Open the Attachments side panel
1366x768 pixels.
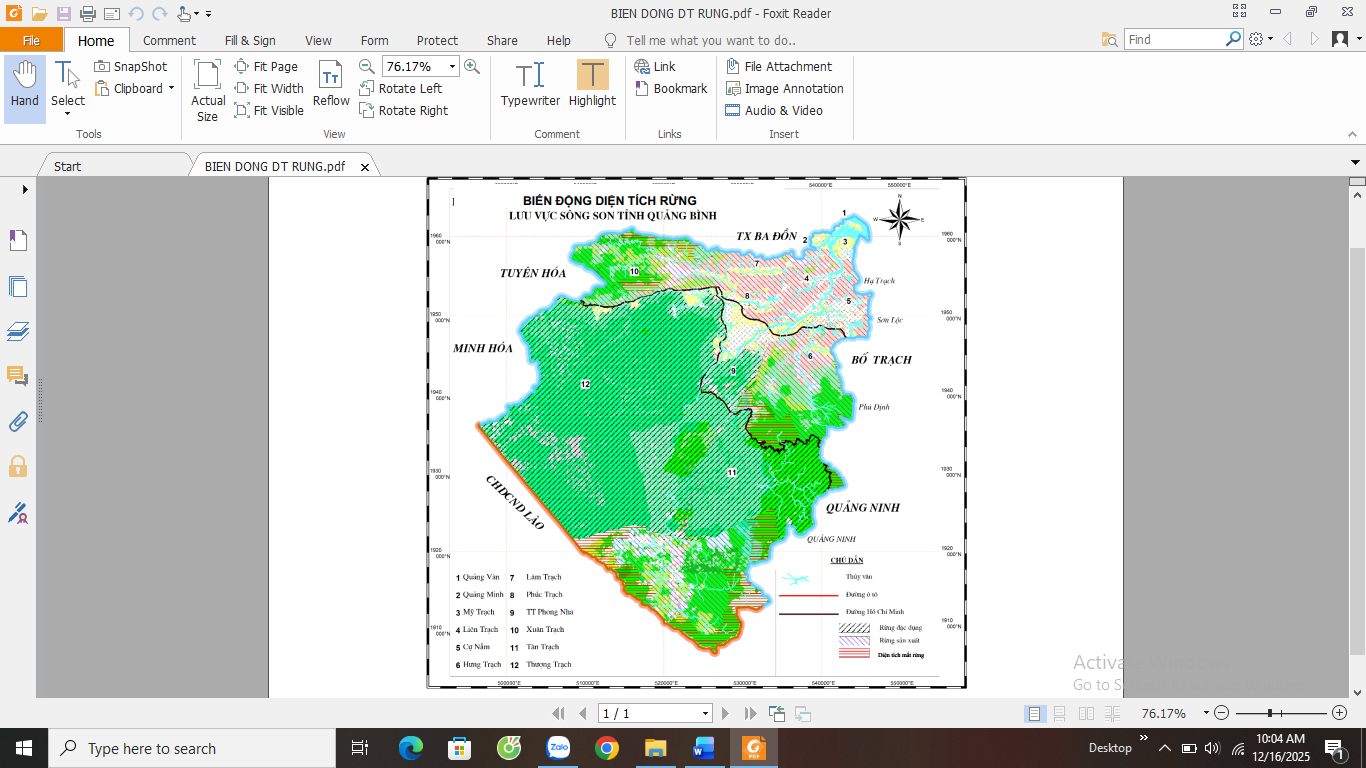[18, 421]
